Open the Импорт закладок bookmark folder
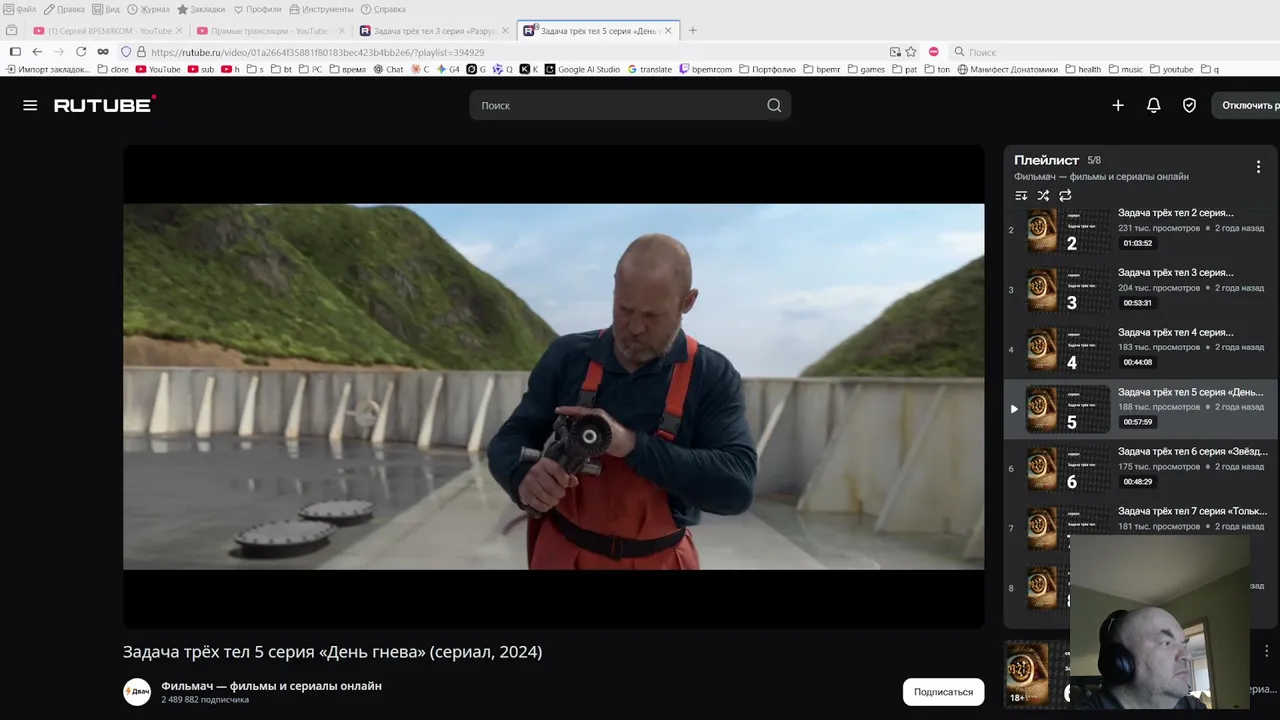This screenshot has height=720, width=1280. 49,70
